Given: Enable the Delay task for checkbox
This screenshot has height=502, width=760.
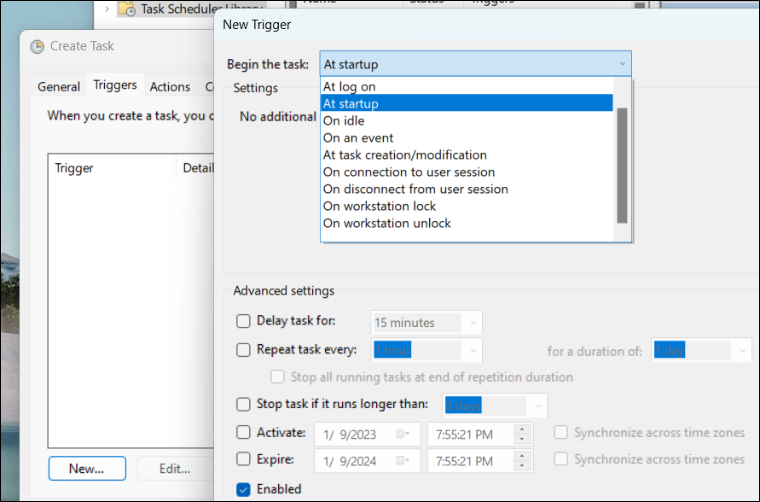Looking at the screenshot, I should [243, 322].
